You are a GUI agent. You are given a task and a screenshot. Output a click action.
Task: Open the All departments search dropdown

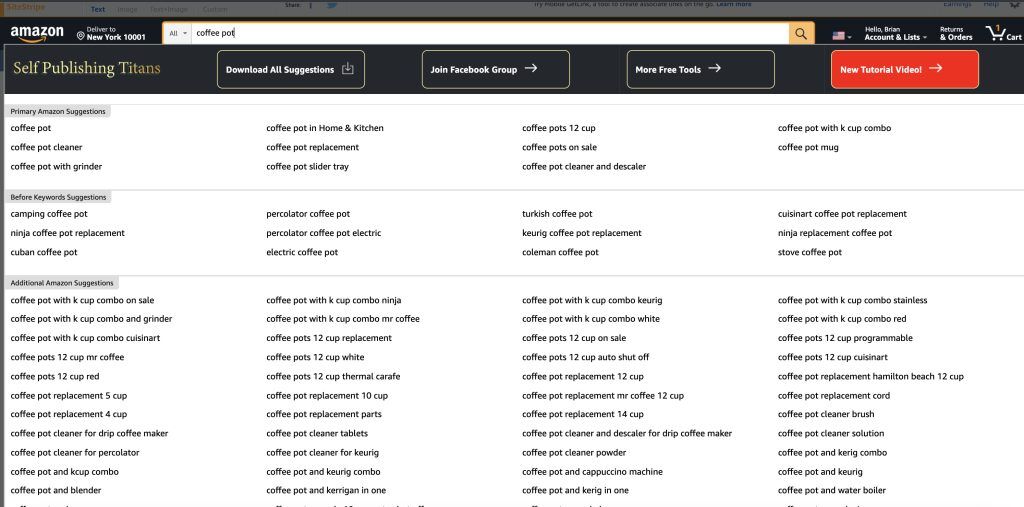point(178,33)
